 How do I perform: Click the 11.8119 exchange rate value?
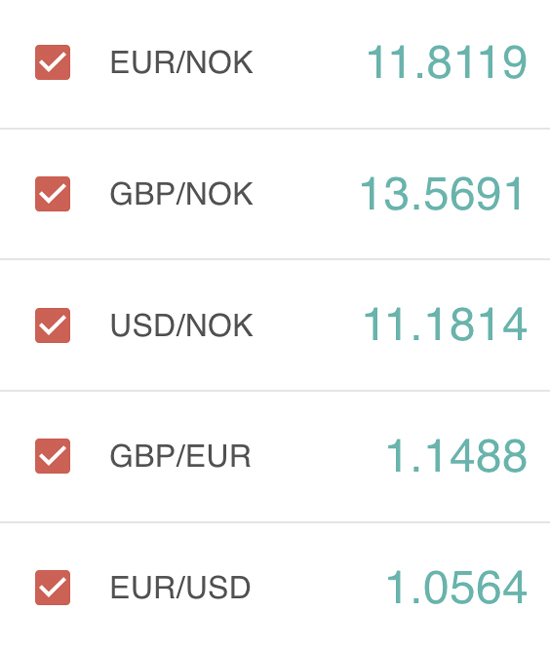point(447,62)
